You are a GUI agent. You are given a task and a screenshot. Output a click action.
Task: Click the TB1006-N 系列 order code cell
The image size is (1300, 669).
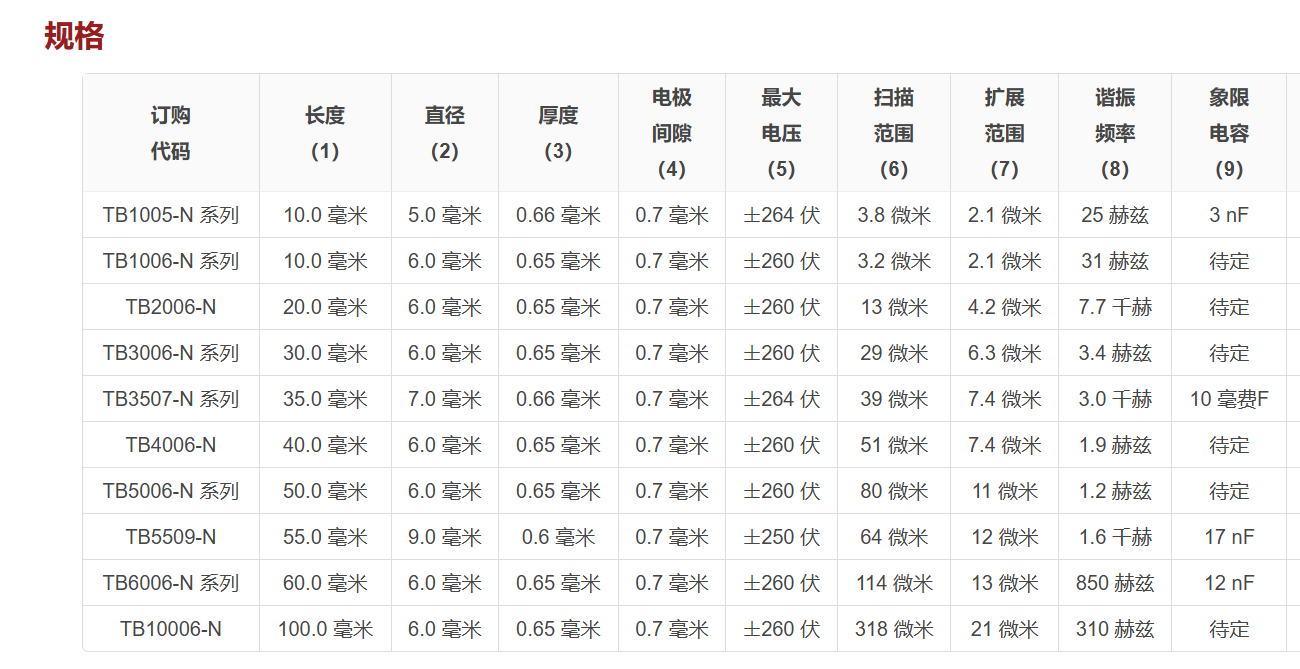coord(171,261)
